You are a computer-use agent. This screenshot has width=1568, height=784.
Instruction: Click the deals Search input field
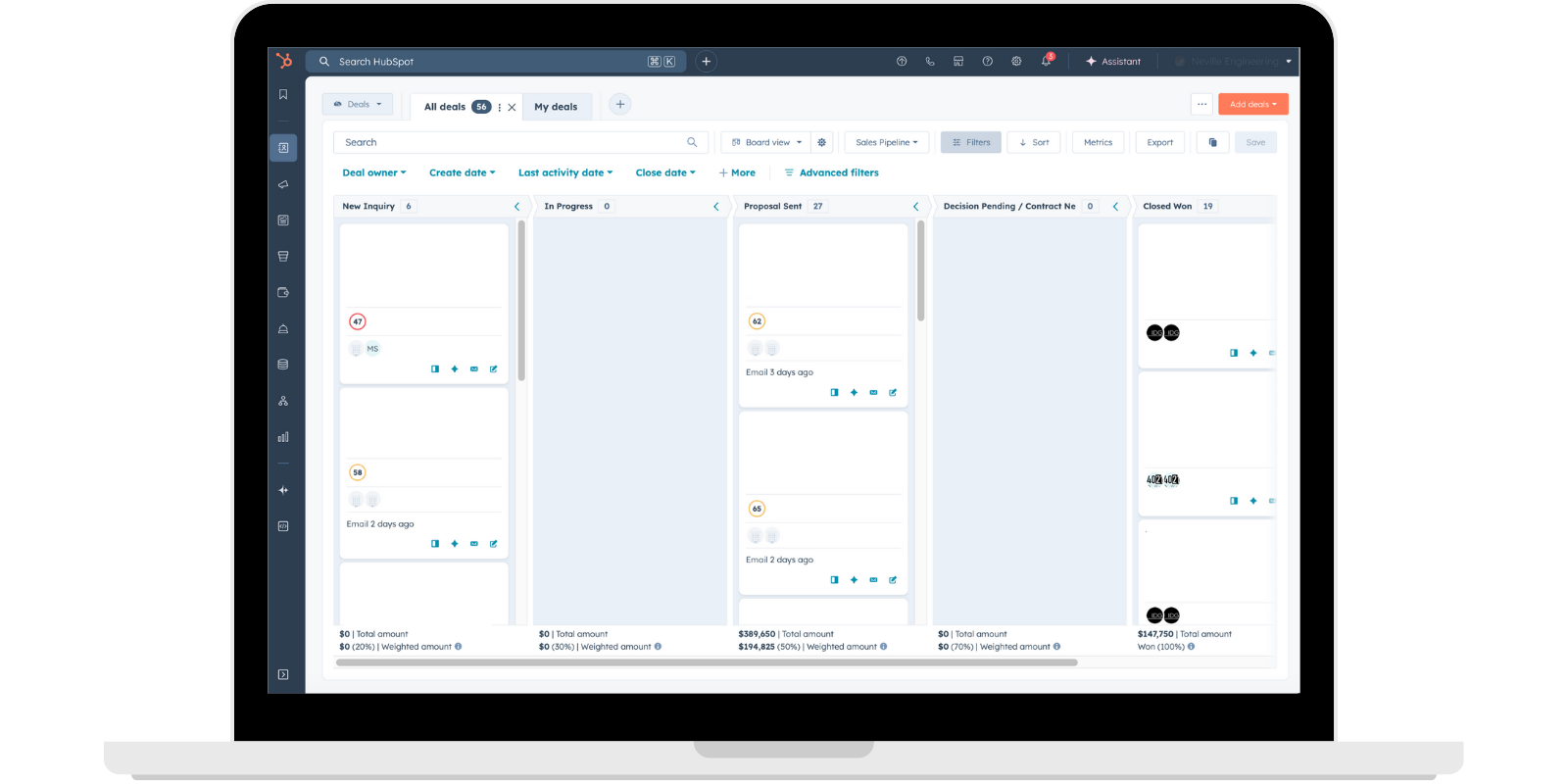520,142
